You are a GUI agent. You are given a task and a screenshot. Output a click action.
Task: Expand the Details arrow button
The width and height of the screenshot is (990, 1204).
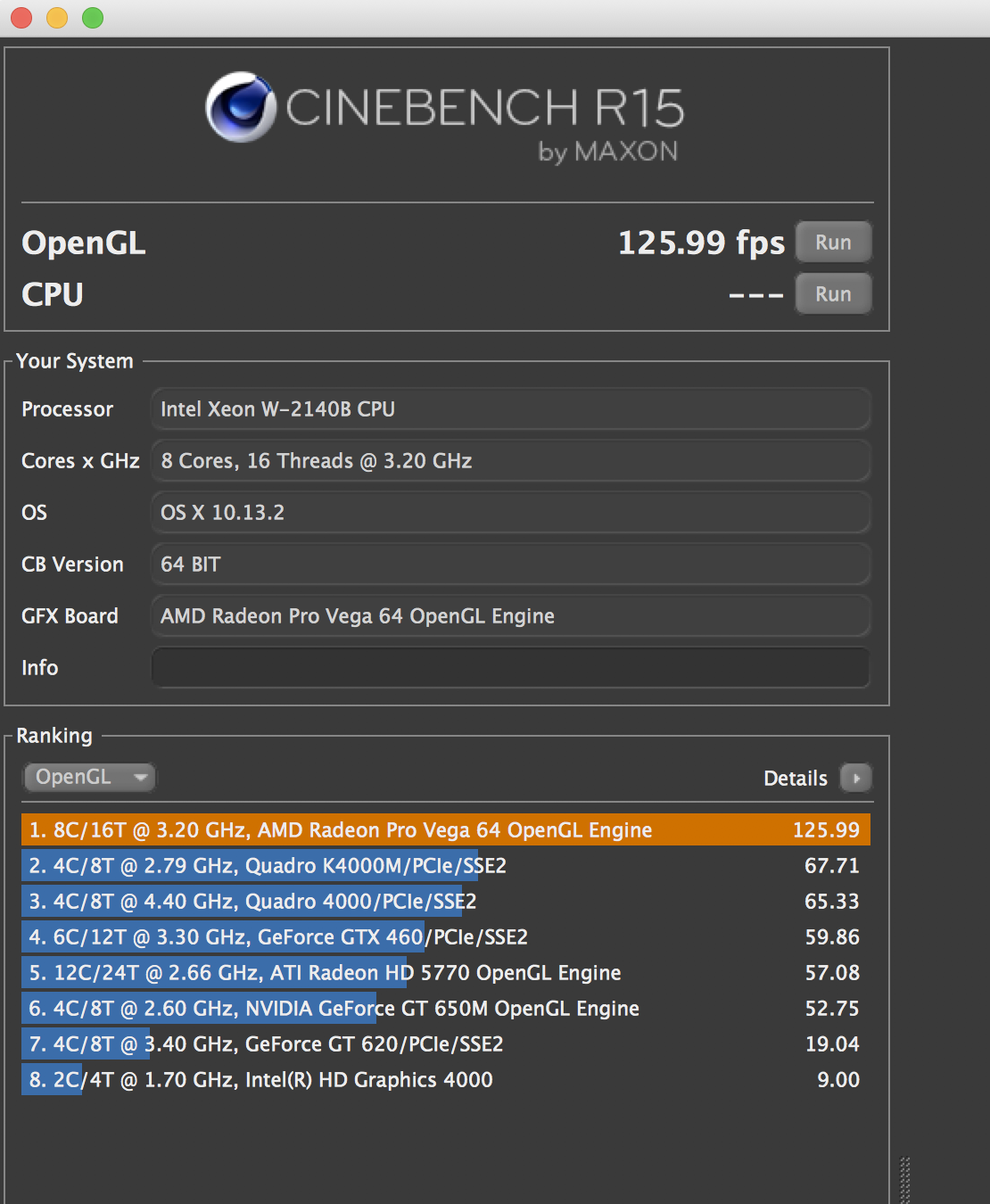855,778
